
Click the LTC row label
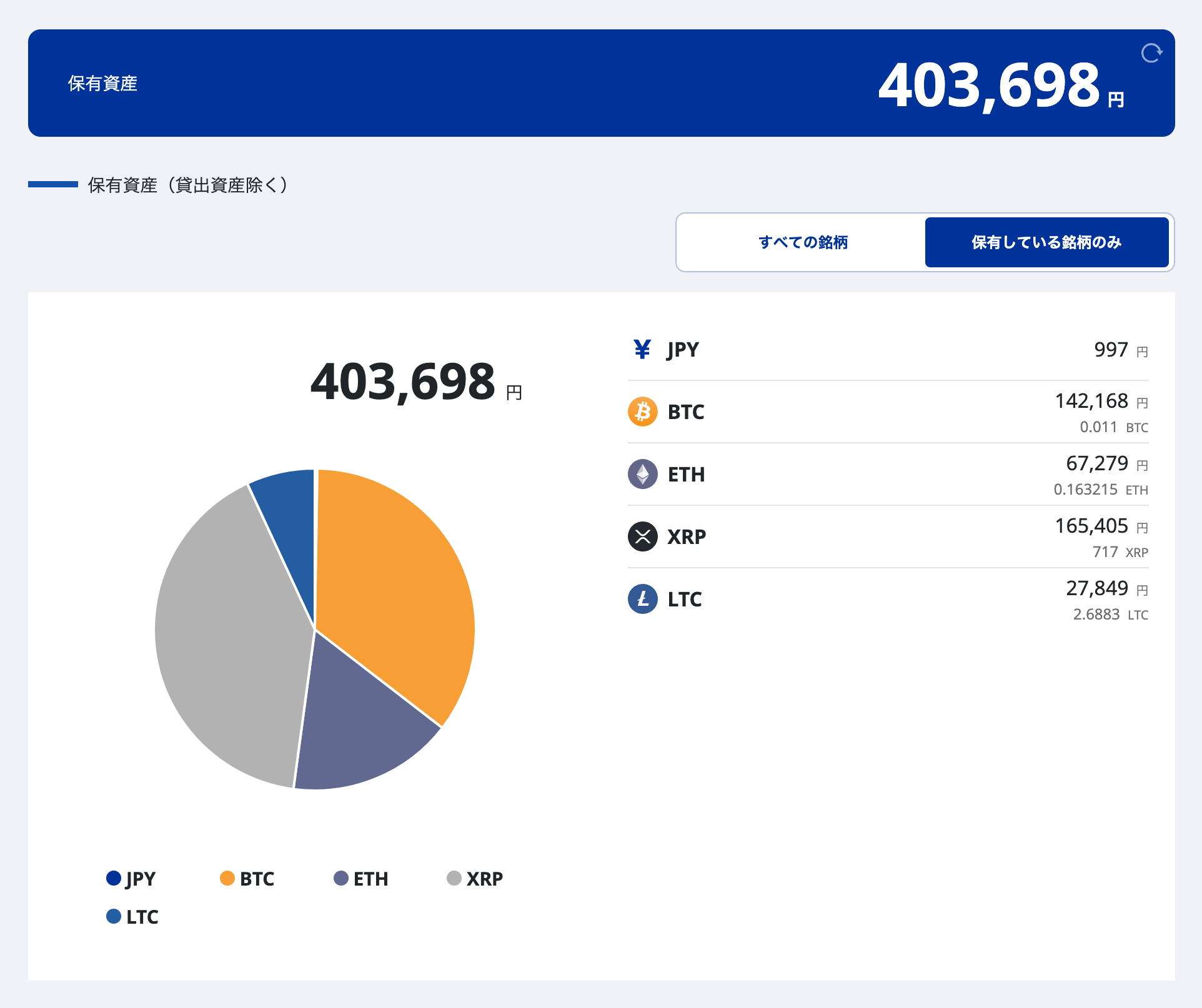685,599
